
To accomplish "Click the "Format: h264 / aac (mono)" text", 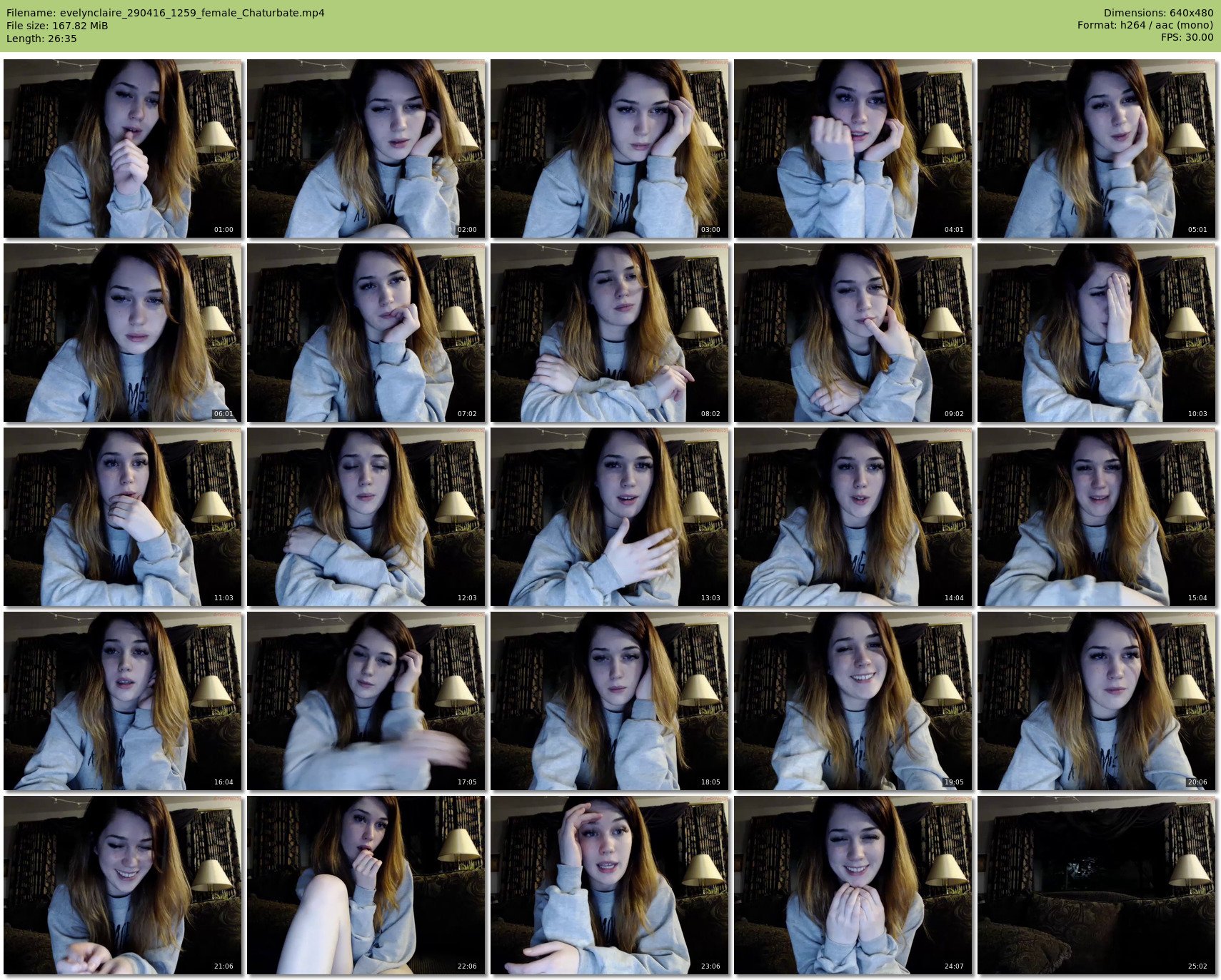I will tap(1145, 26).
